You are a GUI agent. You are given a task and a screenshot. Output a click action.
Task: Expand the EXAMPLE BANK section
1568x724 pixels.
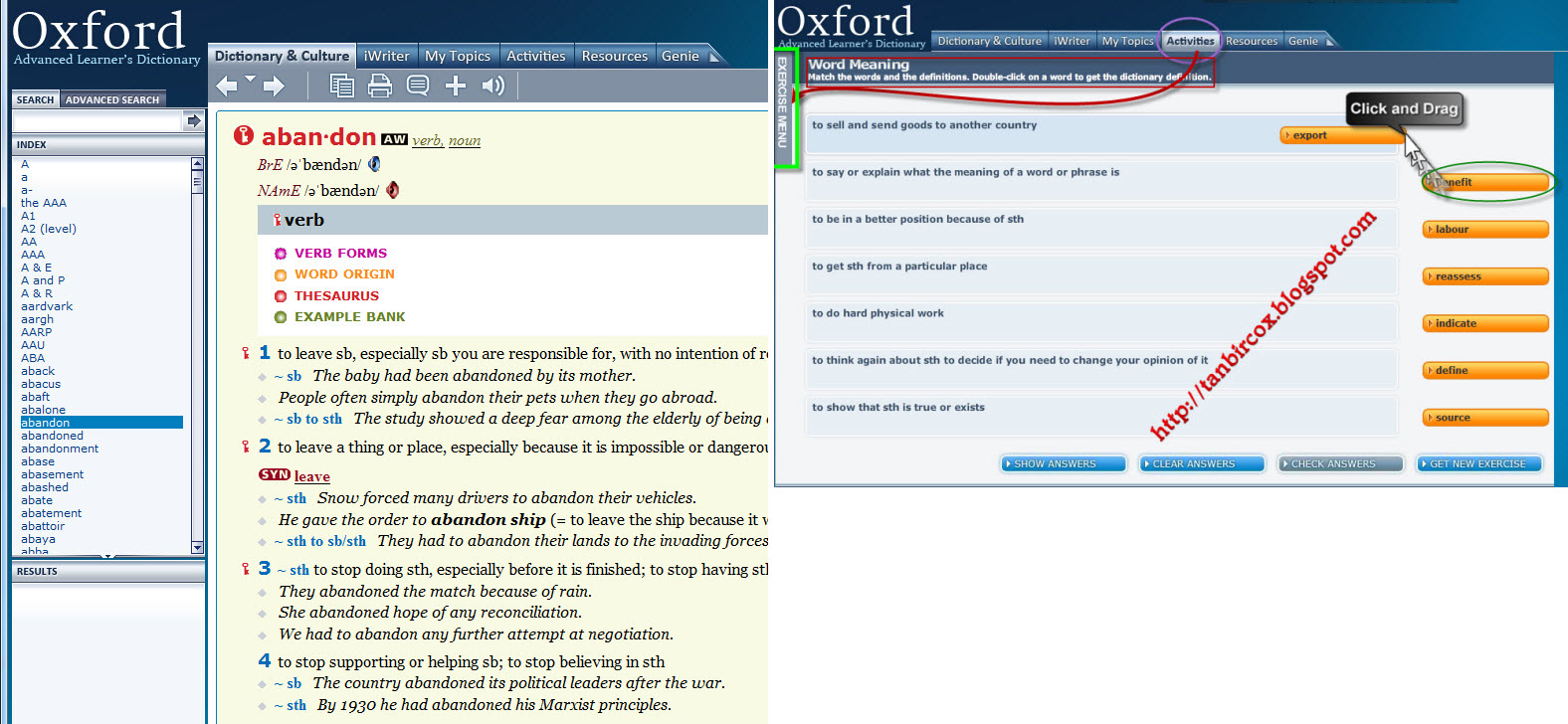349,317
